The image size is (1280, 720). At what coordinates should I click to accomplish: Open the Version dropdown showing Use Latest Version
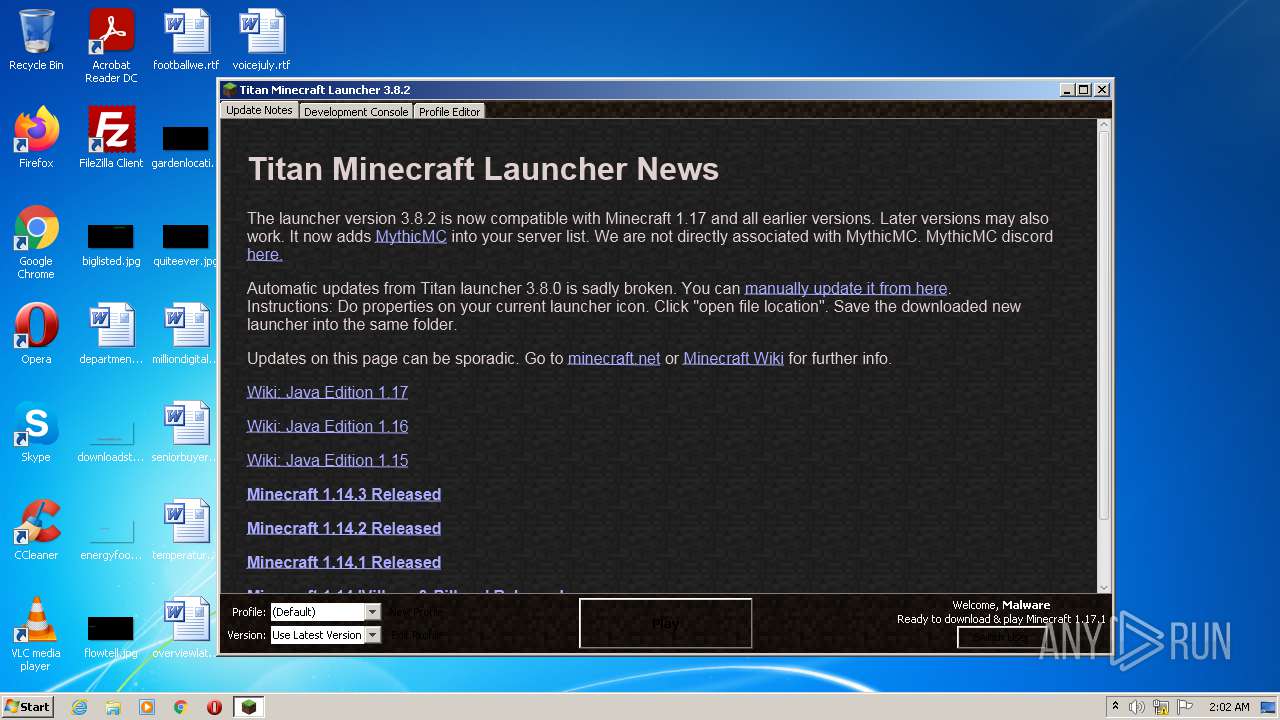(x=326, y=635)
